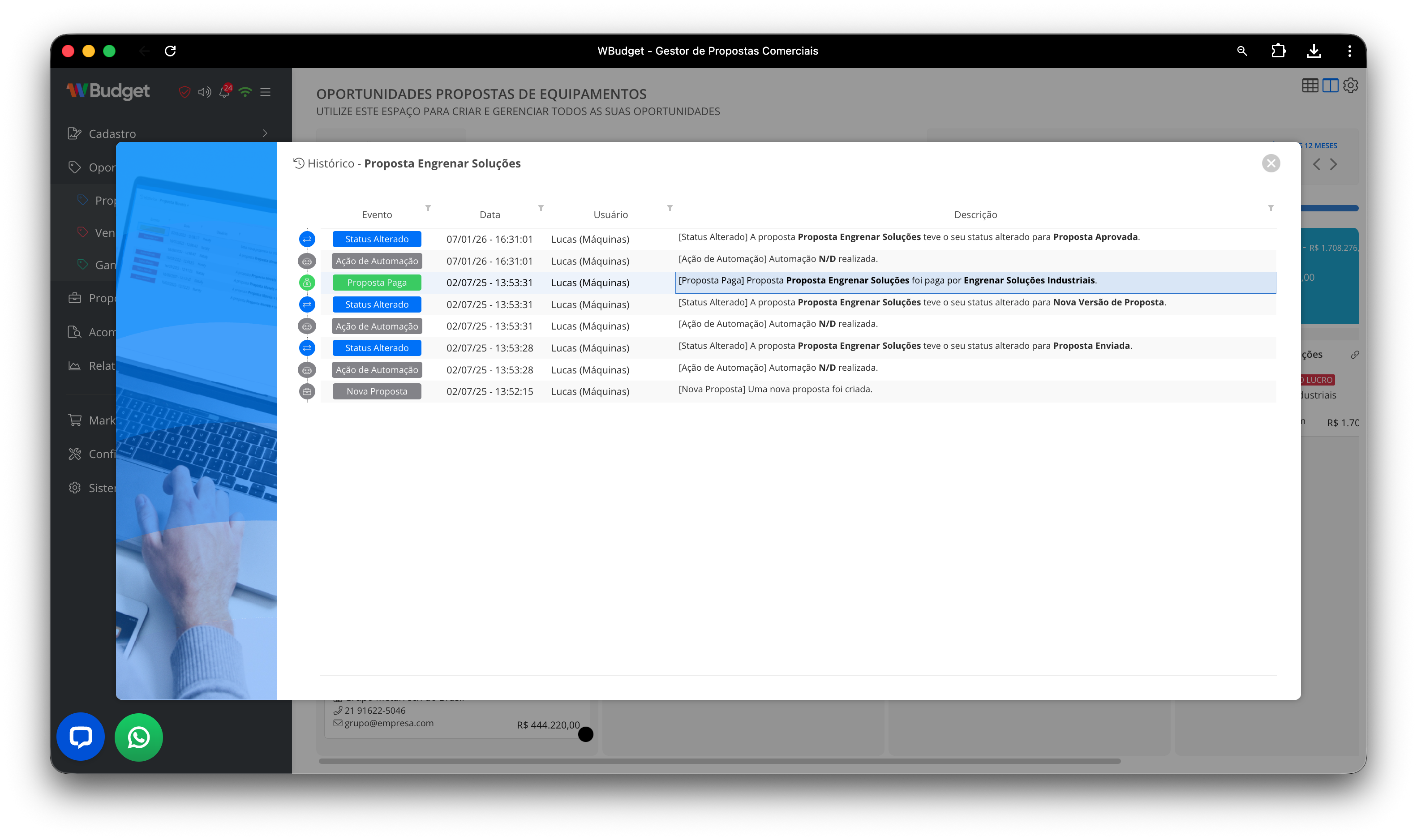1417x840 pixels.
Task: Expand the Cadastro menu chevron
Action: click(x=265, y=133)
